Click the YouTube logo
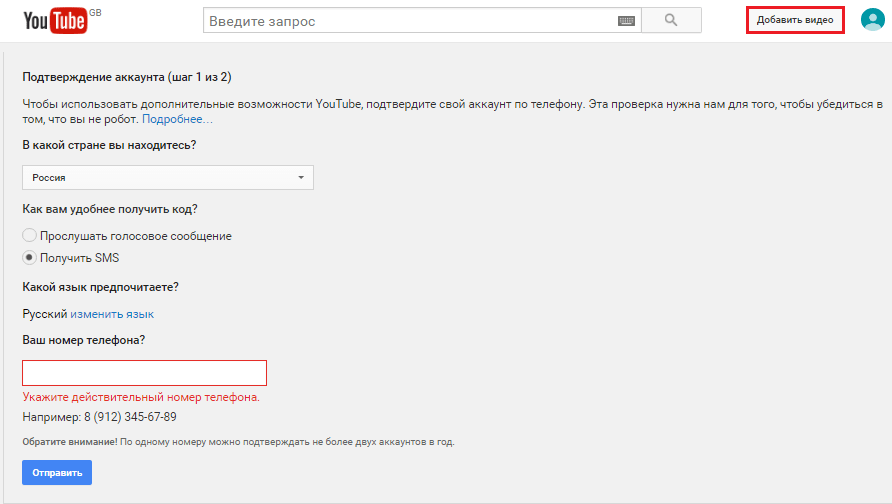 56,20
